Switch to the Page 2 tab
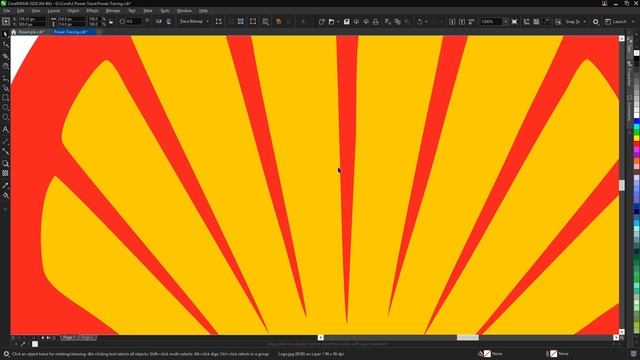This screenshot has height=360, width=640. click(x=87, y=338)
